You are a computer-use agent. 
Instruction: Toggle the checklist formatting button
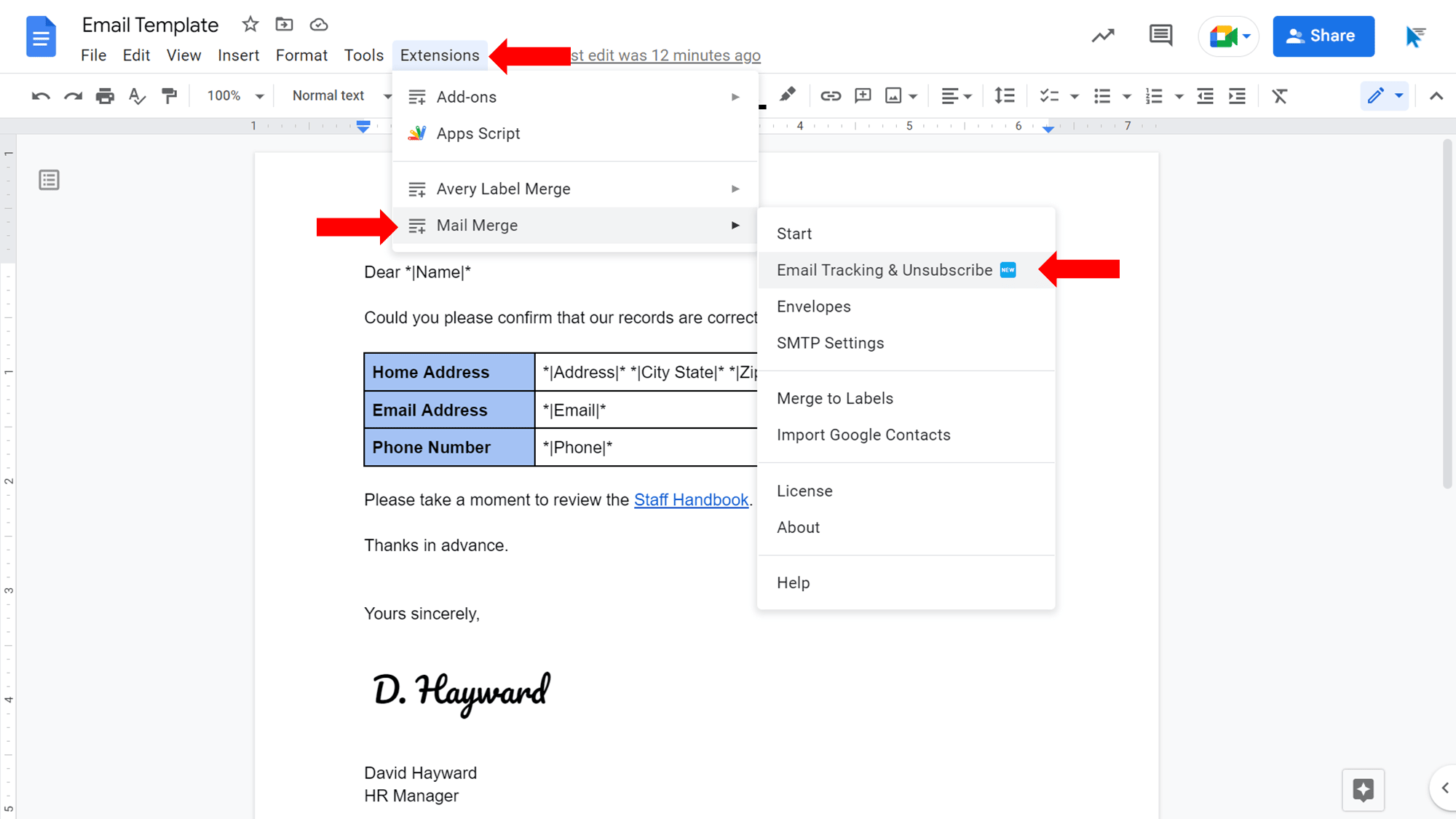[x=1049, y=96]
